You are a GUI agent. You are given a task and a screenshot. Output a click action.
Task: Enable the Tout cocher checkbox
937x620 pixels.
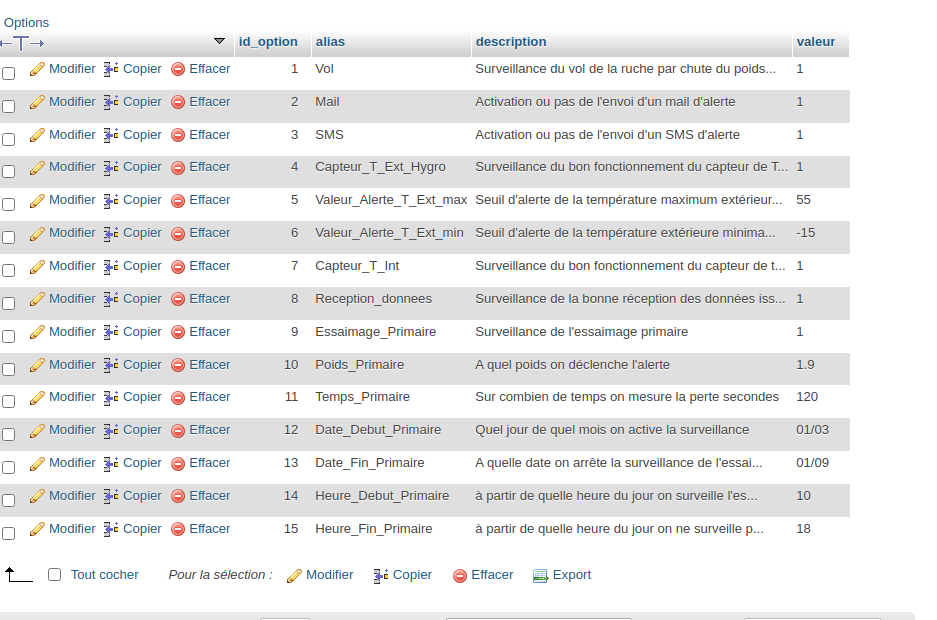54,574
